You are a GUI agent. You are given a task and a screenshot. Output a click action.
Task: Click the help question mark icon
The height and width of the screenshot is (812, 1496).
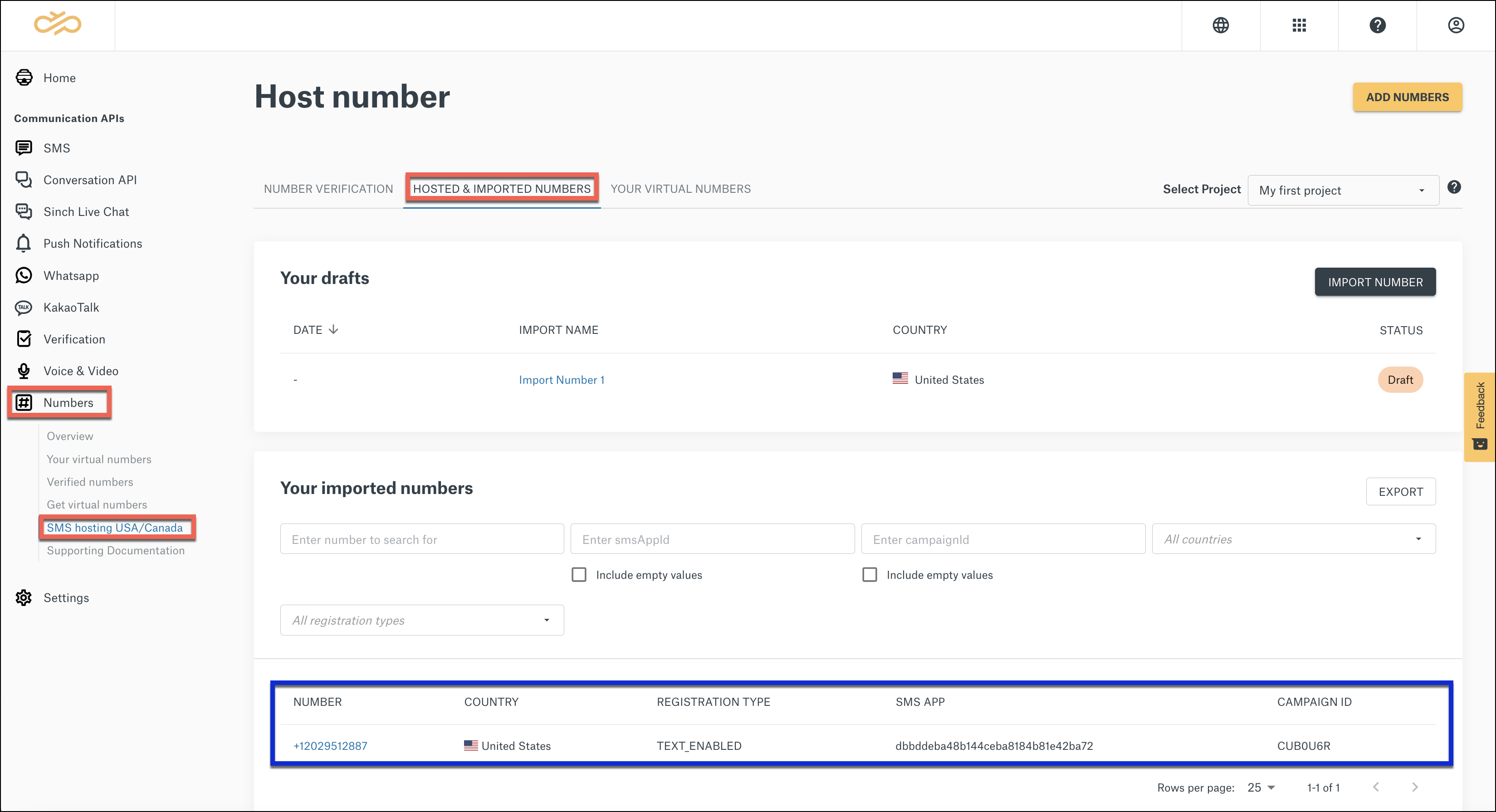click(x=1378, y=25)
